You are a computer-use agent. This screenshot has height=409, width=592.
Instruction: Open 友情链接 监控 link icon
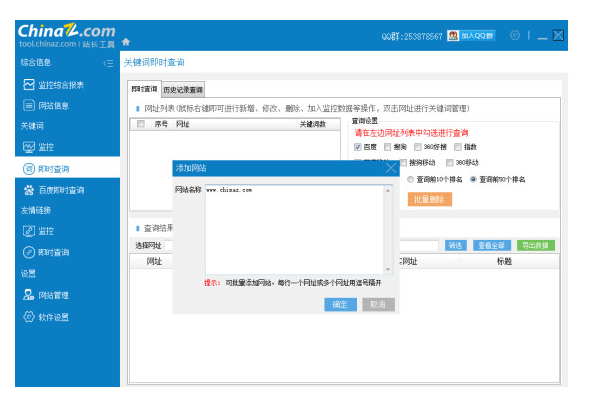29,231
